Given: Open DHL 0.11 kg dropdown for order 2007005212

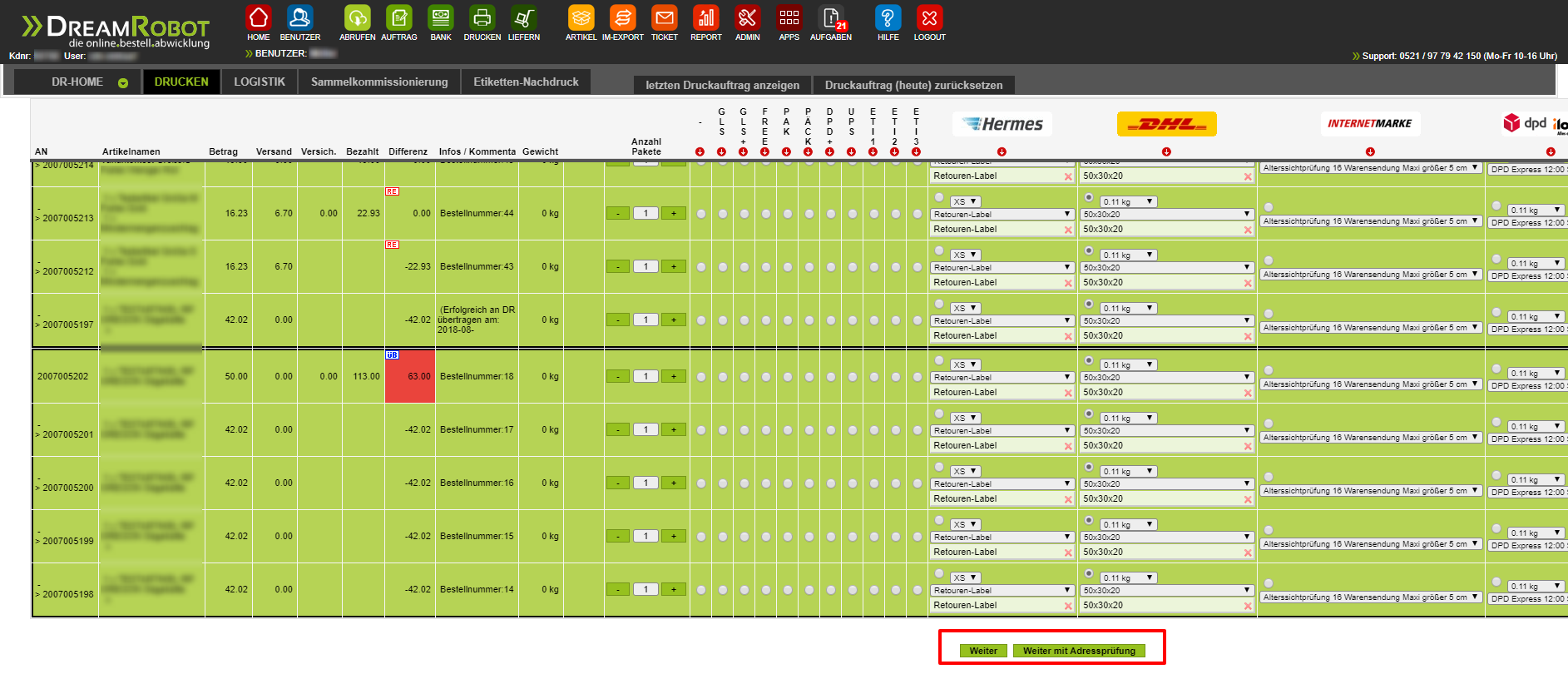Looking at the screenshot, I should coord(1128,255).
